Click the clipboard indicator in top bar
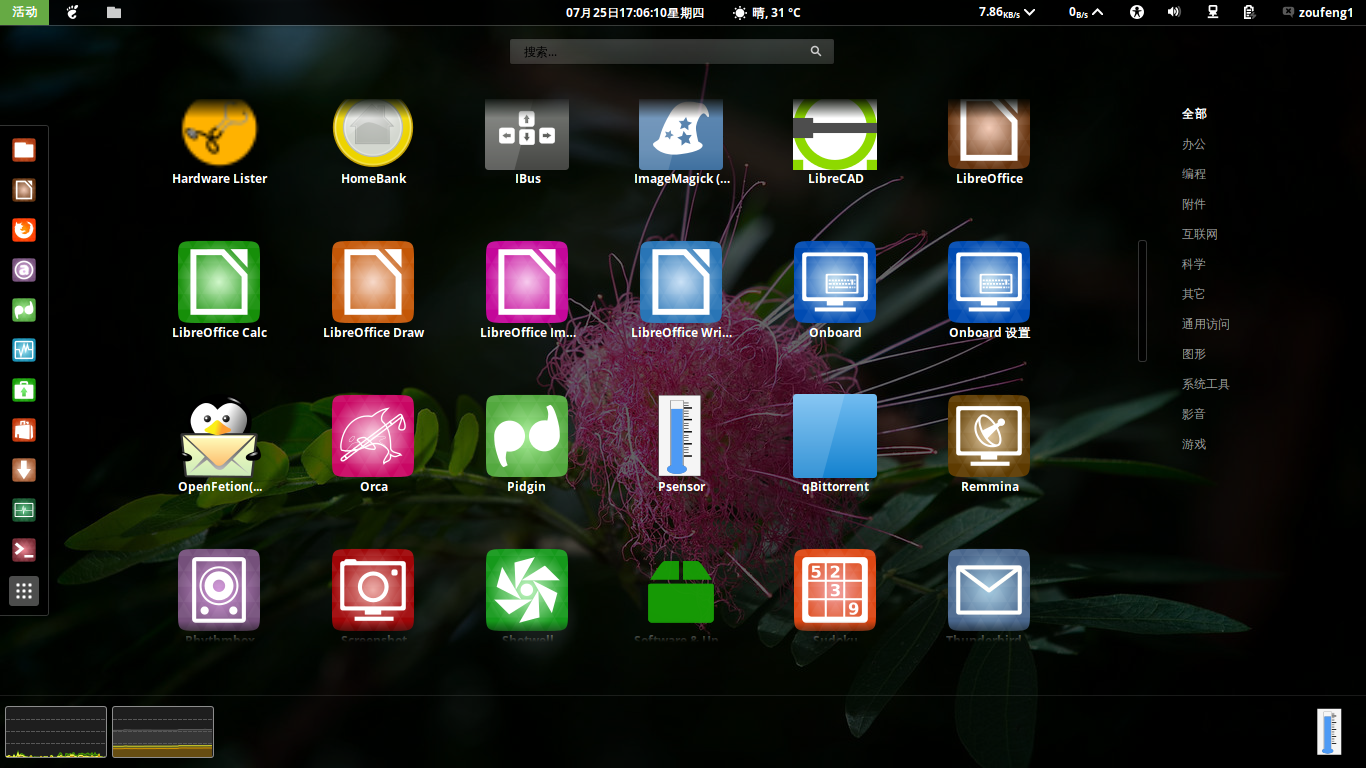 click(1249, 12)
